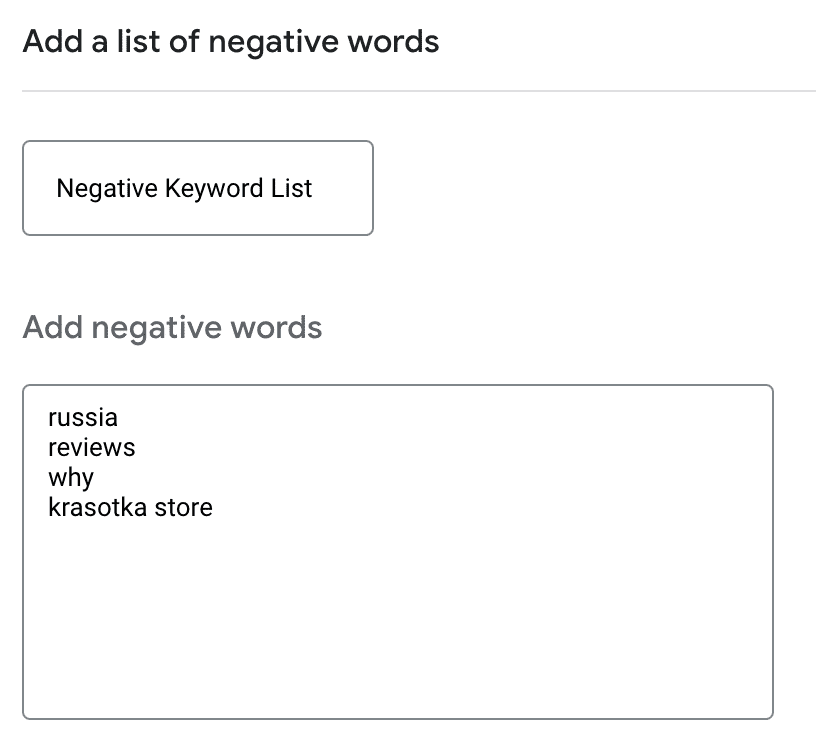Click the entry krasotka store

(130, 507)
